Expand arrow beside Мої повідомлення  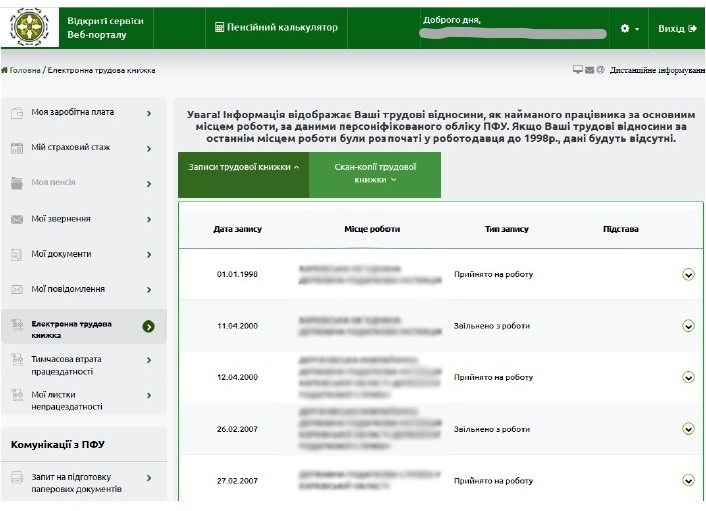(x=149, y=290)
